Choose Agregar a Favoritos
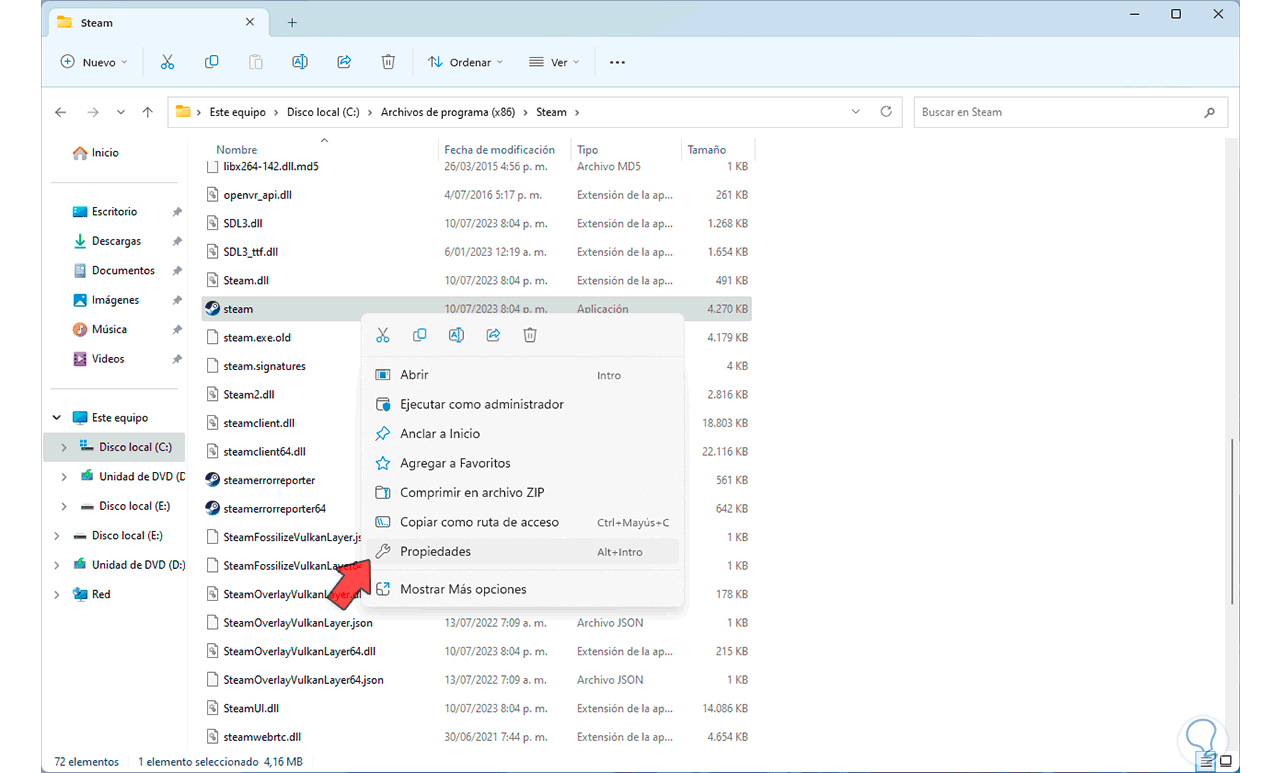The width and height of the screenshot is (1281, 773). pyautogui.click(x=521, y=463)
